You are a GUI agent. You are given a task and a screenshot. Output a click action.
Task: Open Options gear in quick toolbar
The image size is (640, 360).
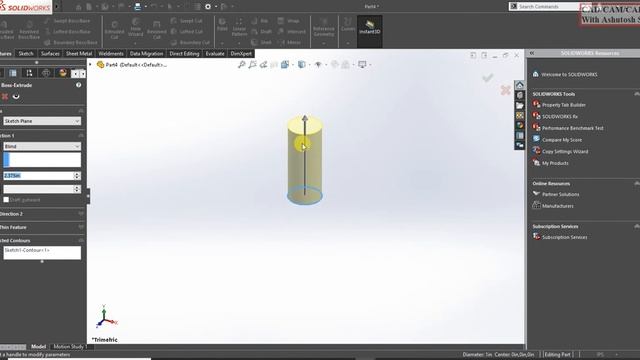(208, 7)
